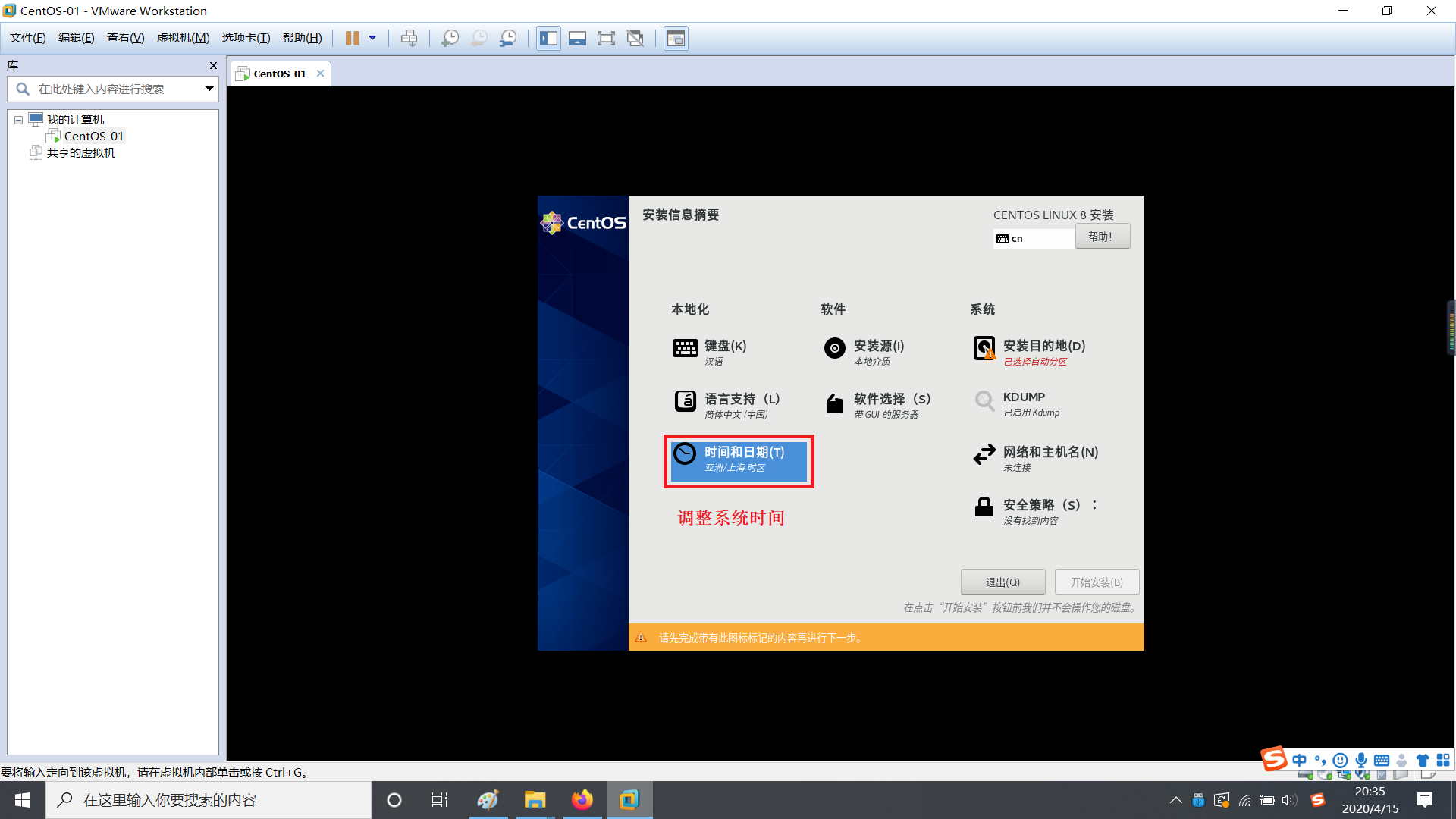Open Sogou toolbox grid icon
Screen dimensions: 1456x819
pos(1442,760)
